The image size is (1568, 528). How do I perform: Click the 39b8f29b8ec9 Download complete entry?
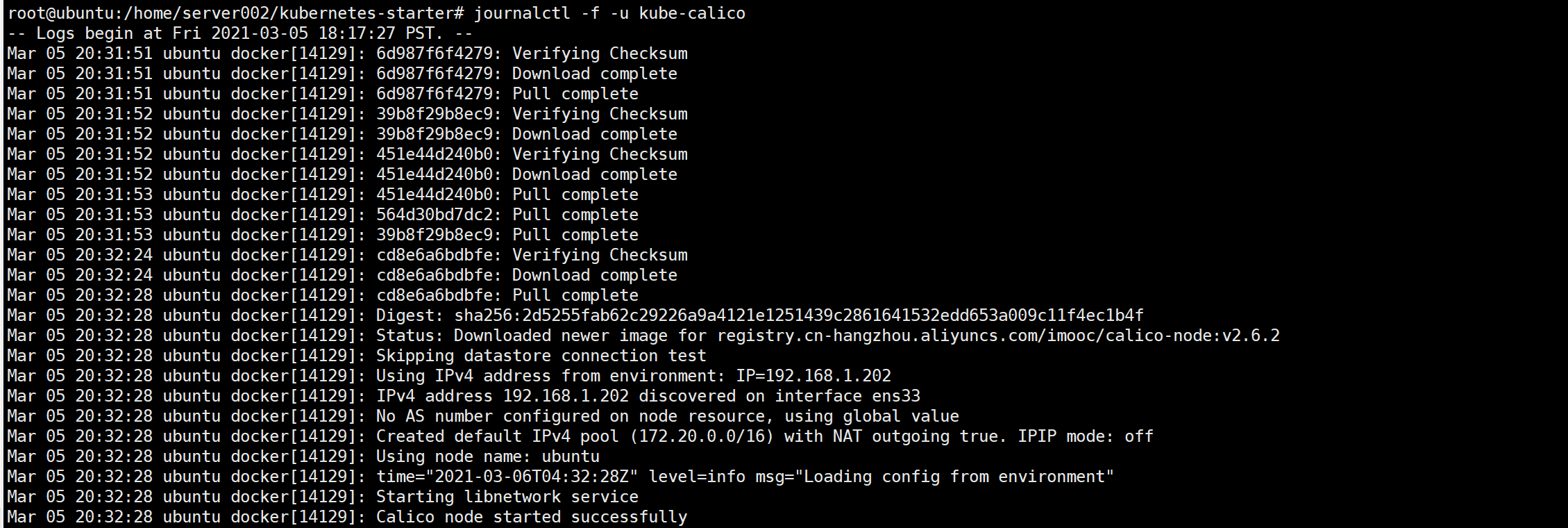coord(526,134)
